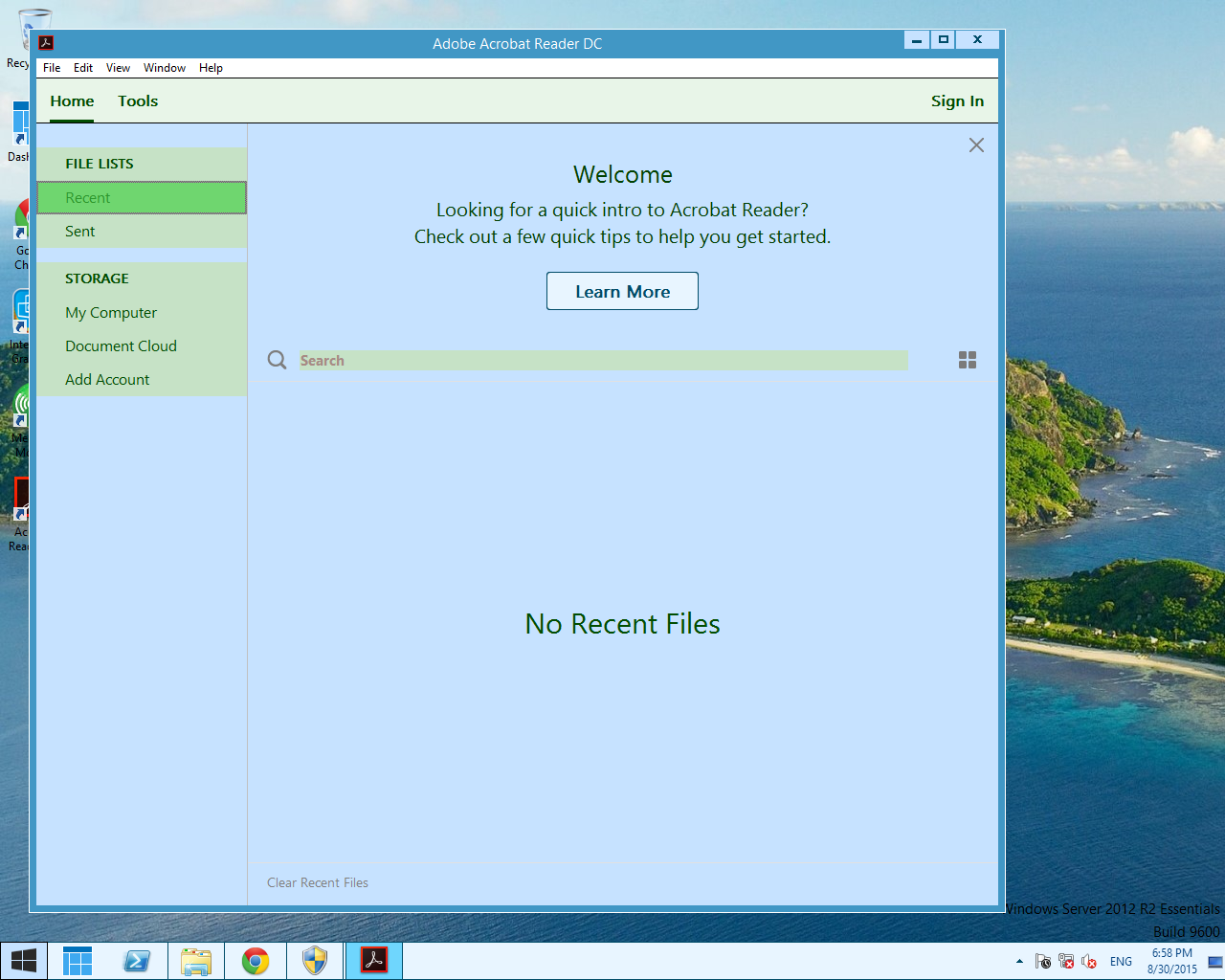Viewport: 1225px width, 980px height.
Task: Select Document Cloud storage
Action: point(121,346)
